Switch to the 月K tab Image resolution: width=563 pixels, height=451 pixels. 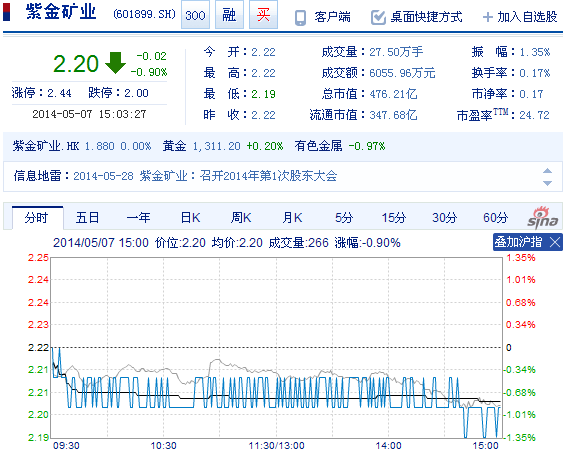(x=292, y=218)
